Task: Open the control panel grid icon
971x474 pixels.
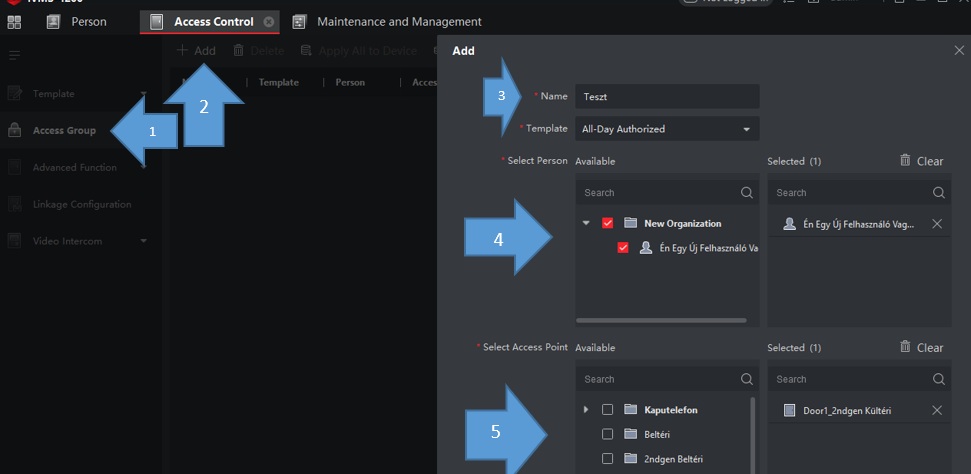Action: pos(14,22)
